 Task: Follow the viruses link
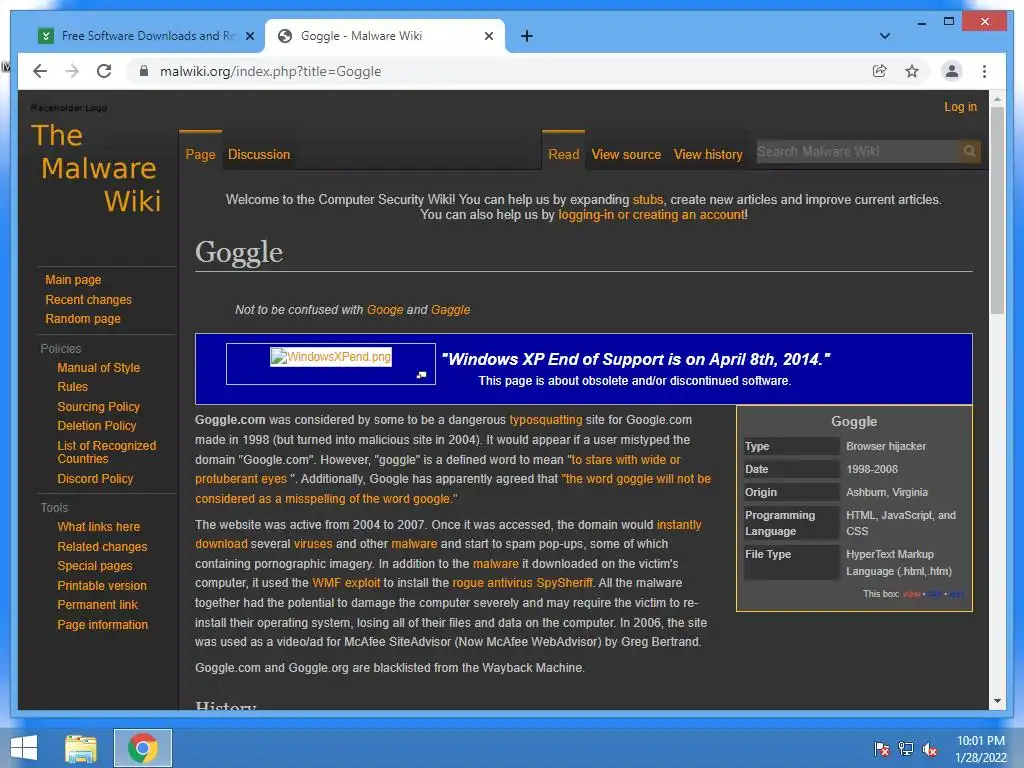(x=313, y=544)
